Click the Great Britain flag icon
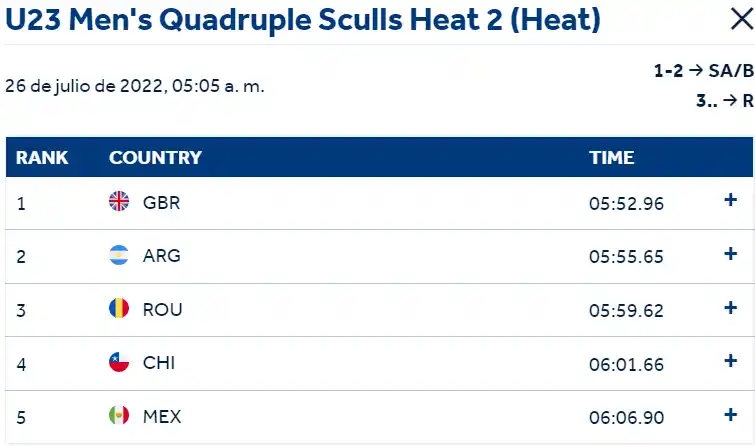The width and height of the screenshot is (755, 446). [119, 202]
